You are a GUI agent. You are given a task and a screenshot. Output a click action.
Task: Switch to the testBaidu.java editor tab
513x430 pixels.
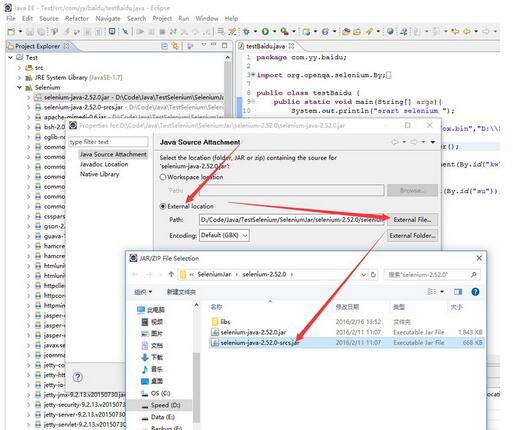pyautogui.click(x=265, y=46)
